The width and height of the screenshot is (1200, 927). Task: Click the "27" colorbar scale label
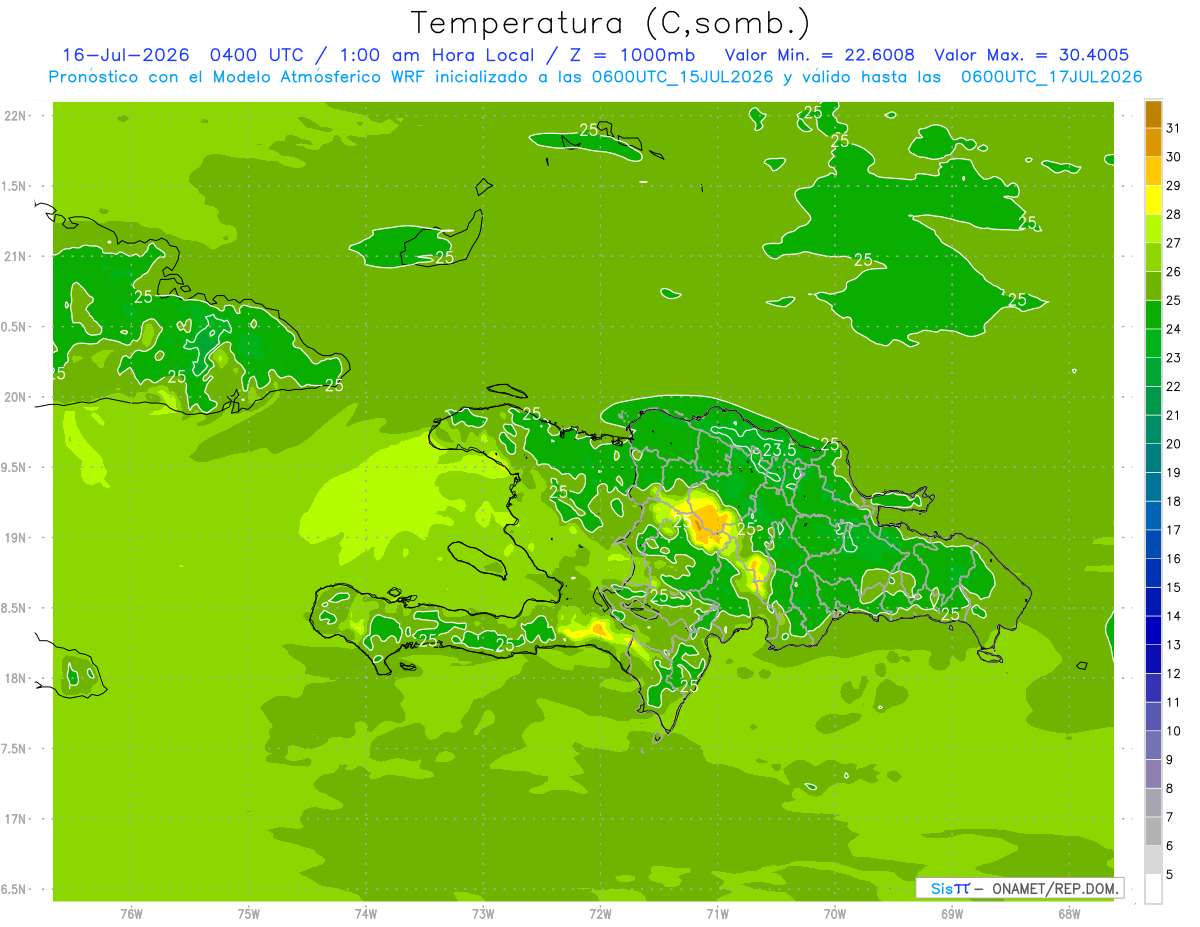[1173, 243]
